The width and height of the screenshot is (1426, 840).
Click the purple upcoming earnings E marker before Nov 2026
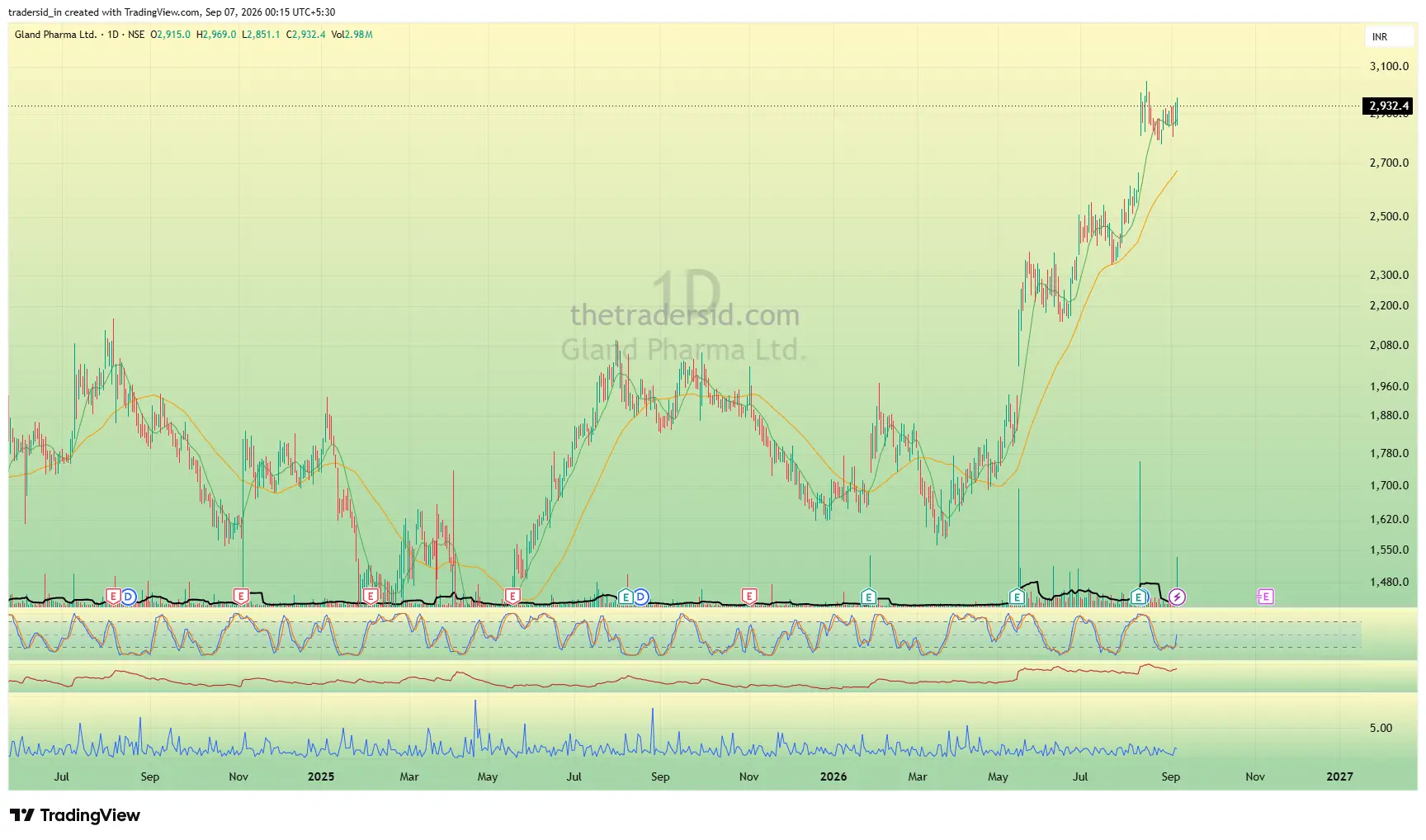point(1265,597)
